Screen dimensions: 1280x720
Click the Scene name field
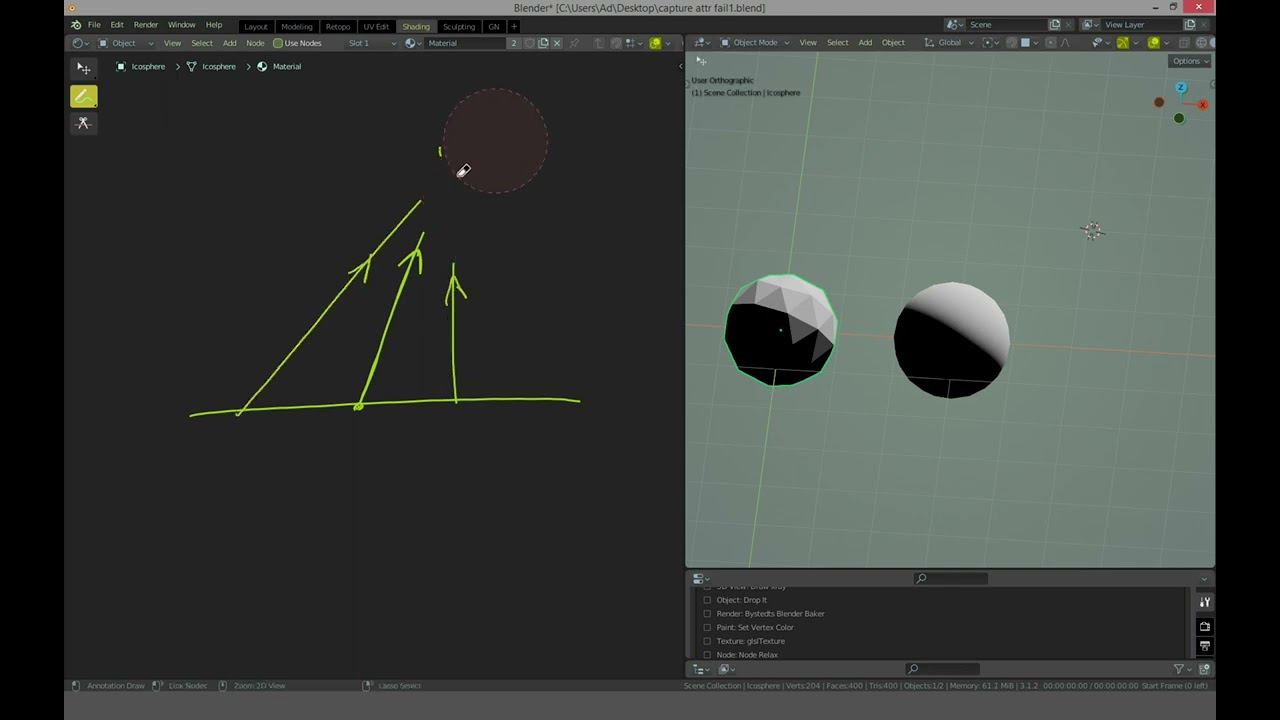point(1005,25)
